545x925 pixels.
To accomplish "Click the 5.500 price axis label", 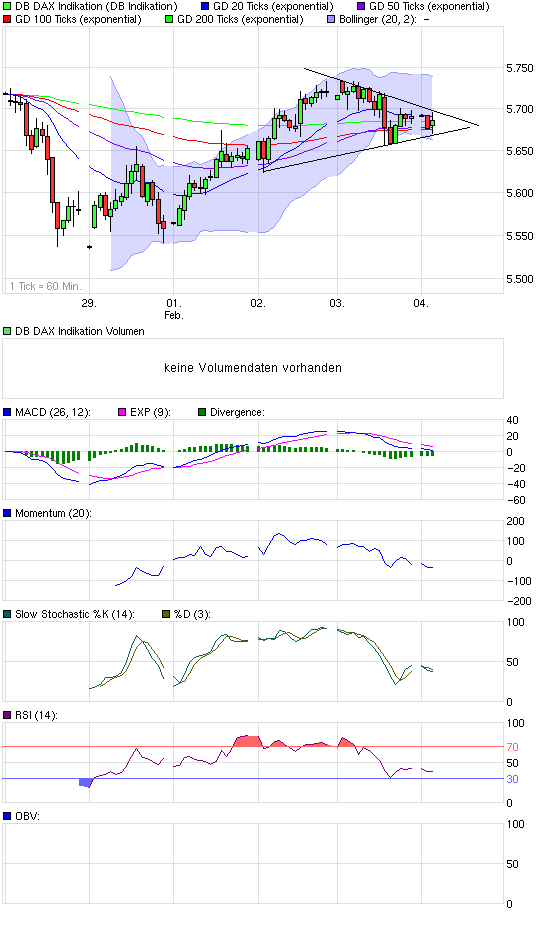I will pyautogui.click(x=520, y=278).
